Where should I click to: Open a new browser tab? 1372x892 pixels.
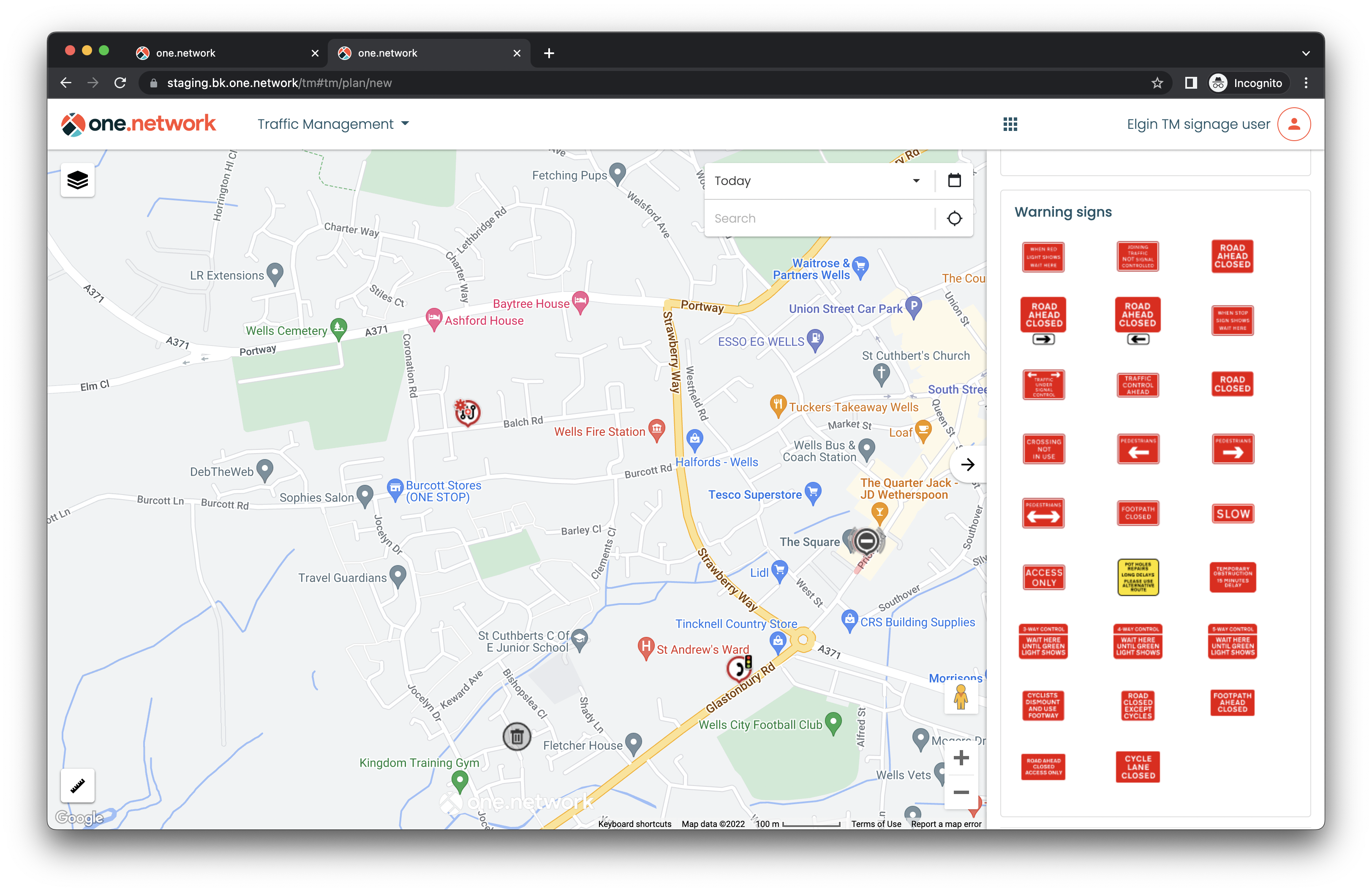tap(549, 53)
